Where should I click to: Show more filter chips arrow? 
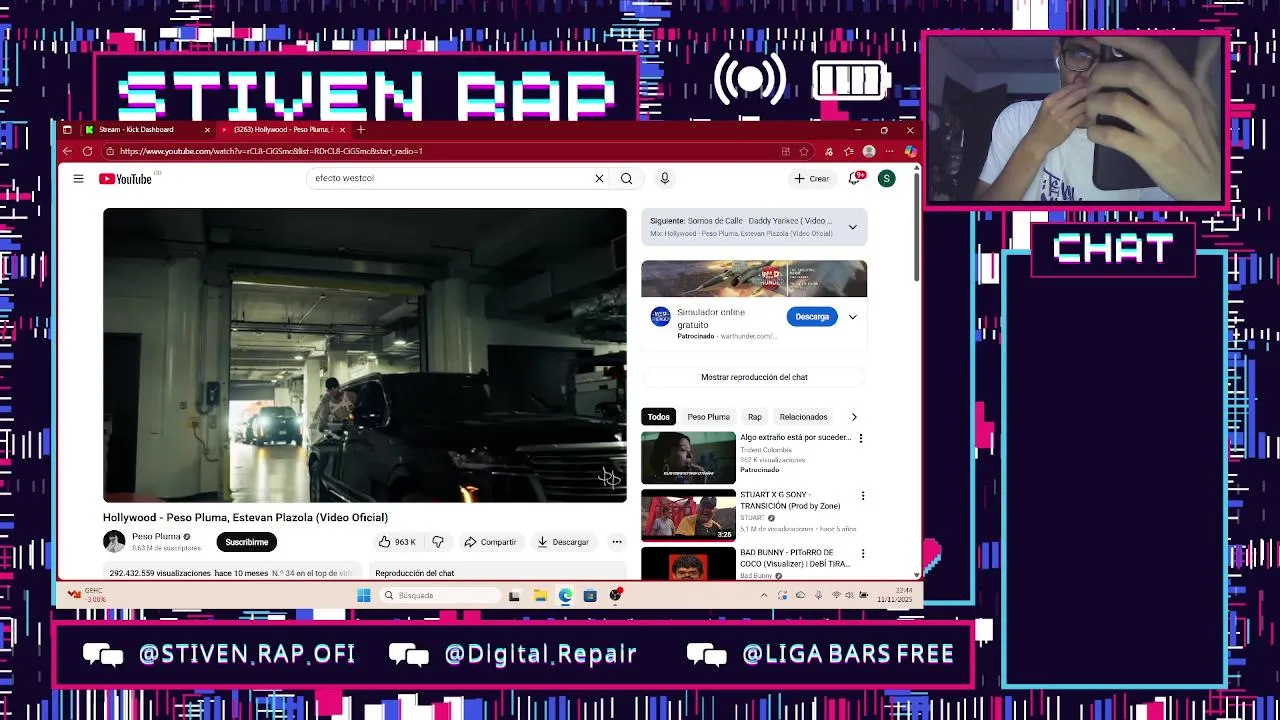click(x=854, y=417)
